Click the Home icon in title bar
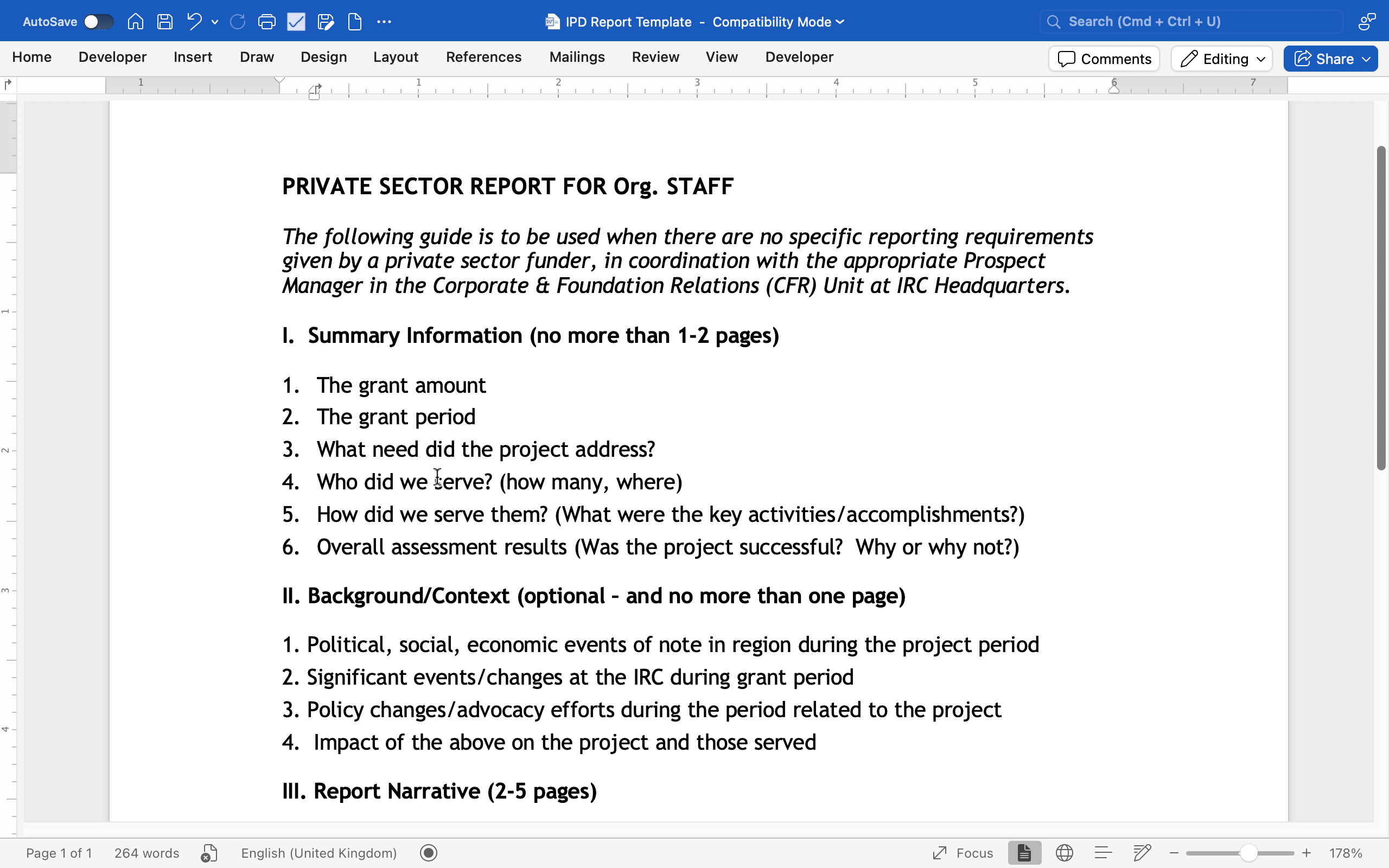Viewport: 1389px width, 868px height. tap(136, 22)
